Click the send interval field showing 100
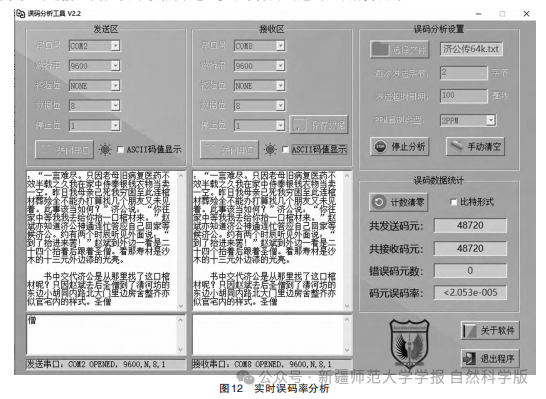546x399 pixels. (464, 96)
